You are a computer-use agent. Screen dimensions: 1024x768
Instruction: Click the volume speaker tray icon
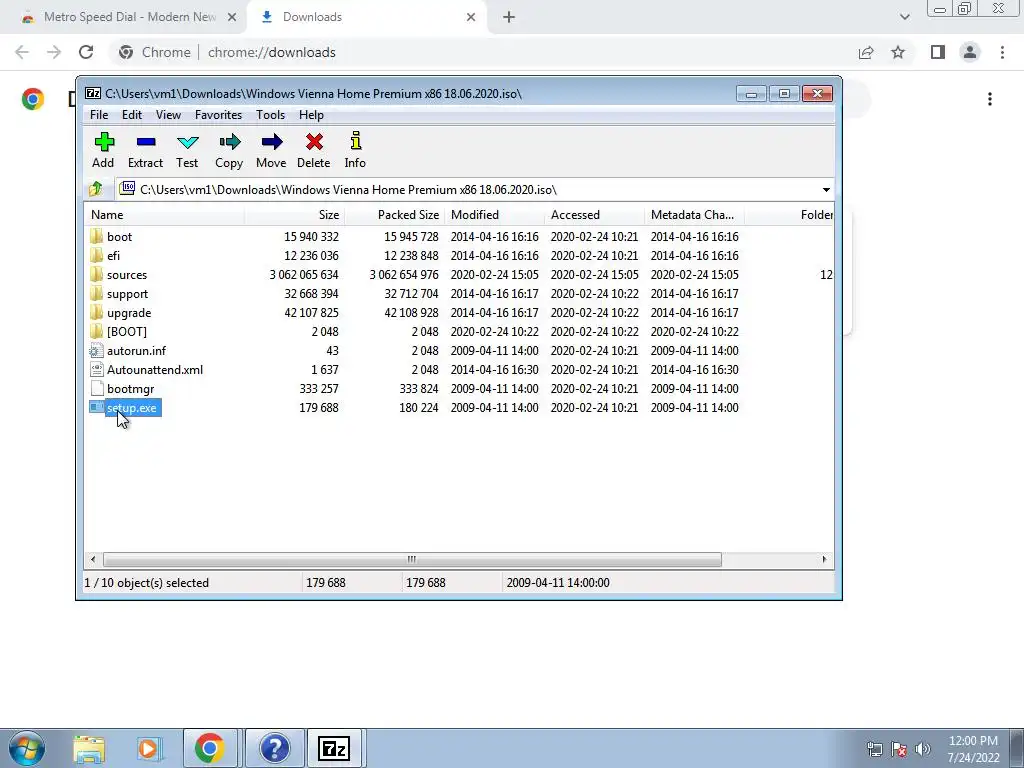pyautogui.click(x=922, y=749)
